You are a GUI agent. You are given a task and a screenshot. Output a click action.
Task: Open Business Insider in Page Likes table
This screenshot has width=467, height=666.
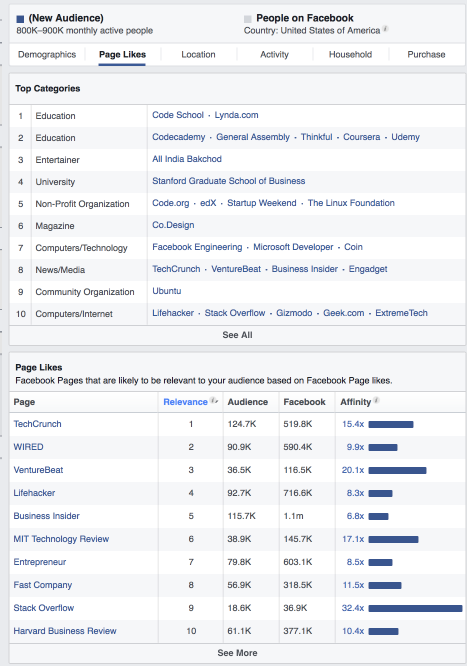click(47, 516)
